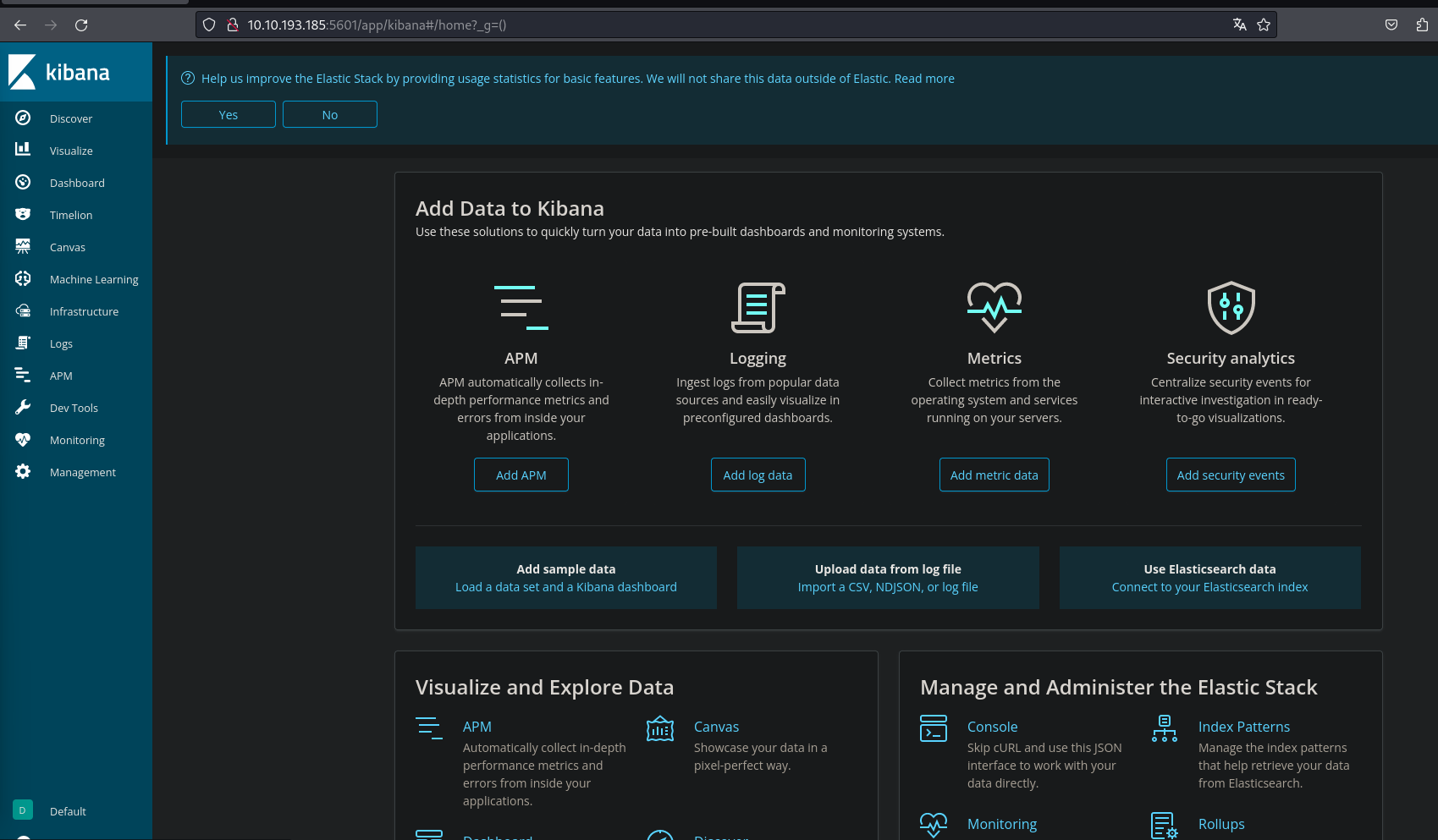The image size is (1438, 840).
Task: Select Infrastructure in the side navigation
Action: [x=84, y=311]
